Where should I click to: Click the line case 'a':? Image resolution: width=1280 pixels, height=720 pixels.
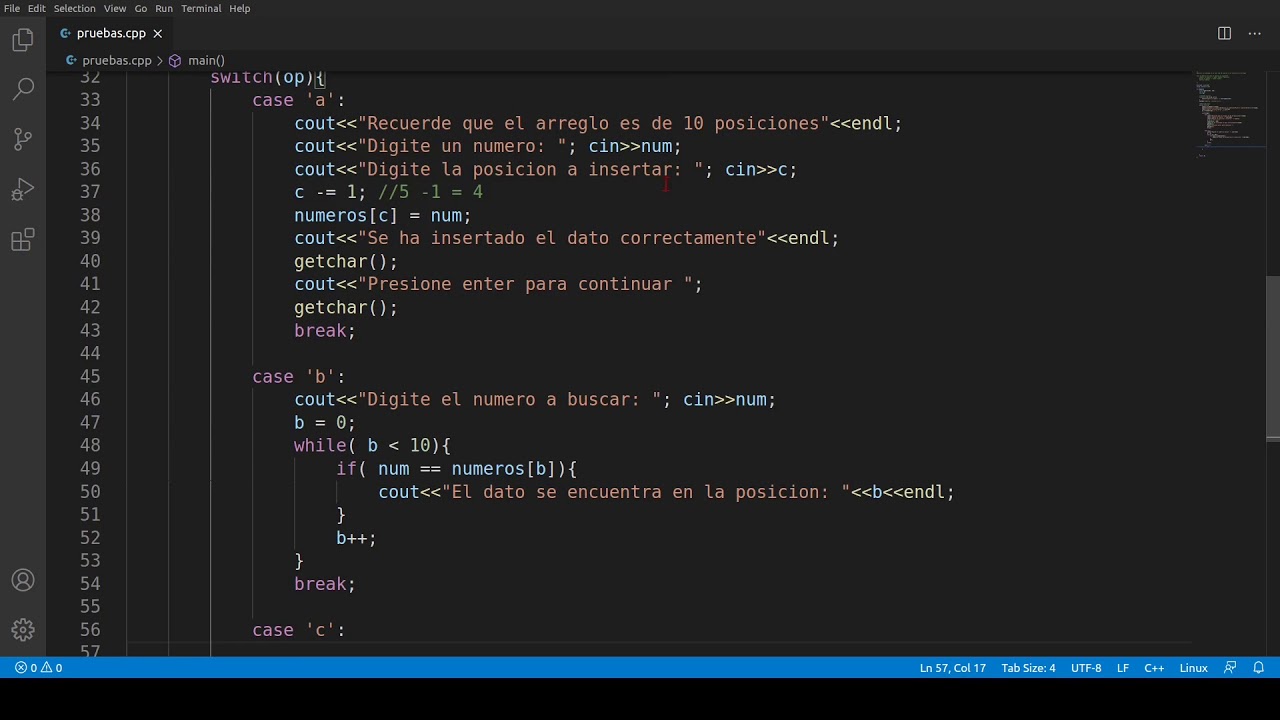[298, 100]
